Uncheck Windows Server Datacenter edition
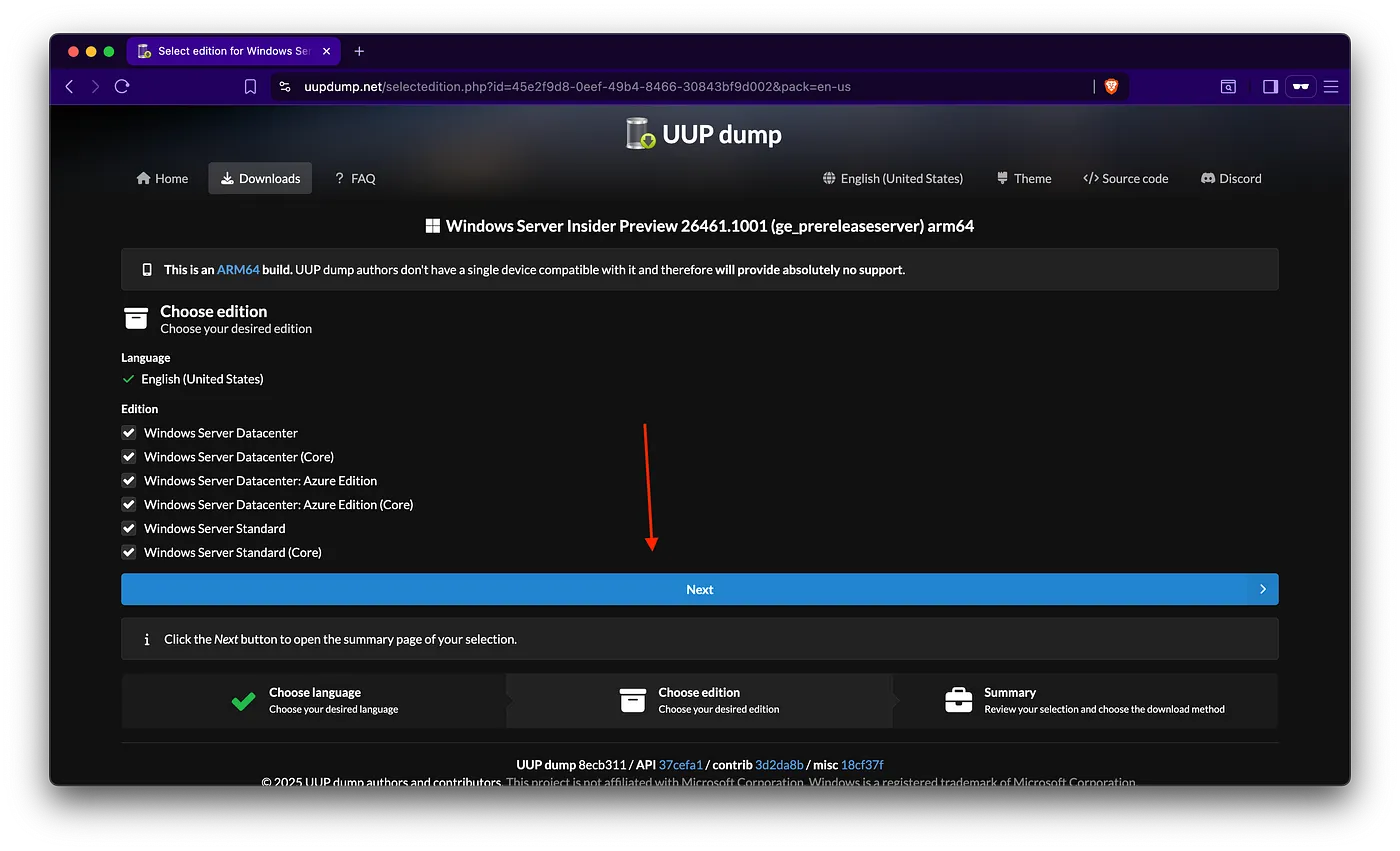 click(x=129, y=433)
